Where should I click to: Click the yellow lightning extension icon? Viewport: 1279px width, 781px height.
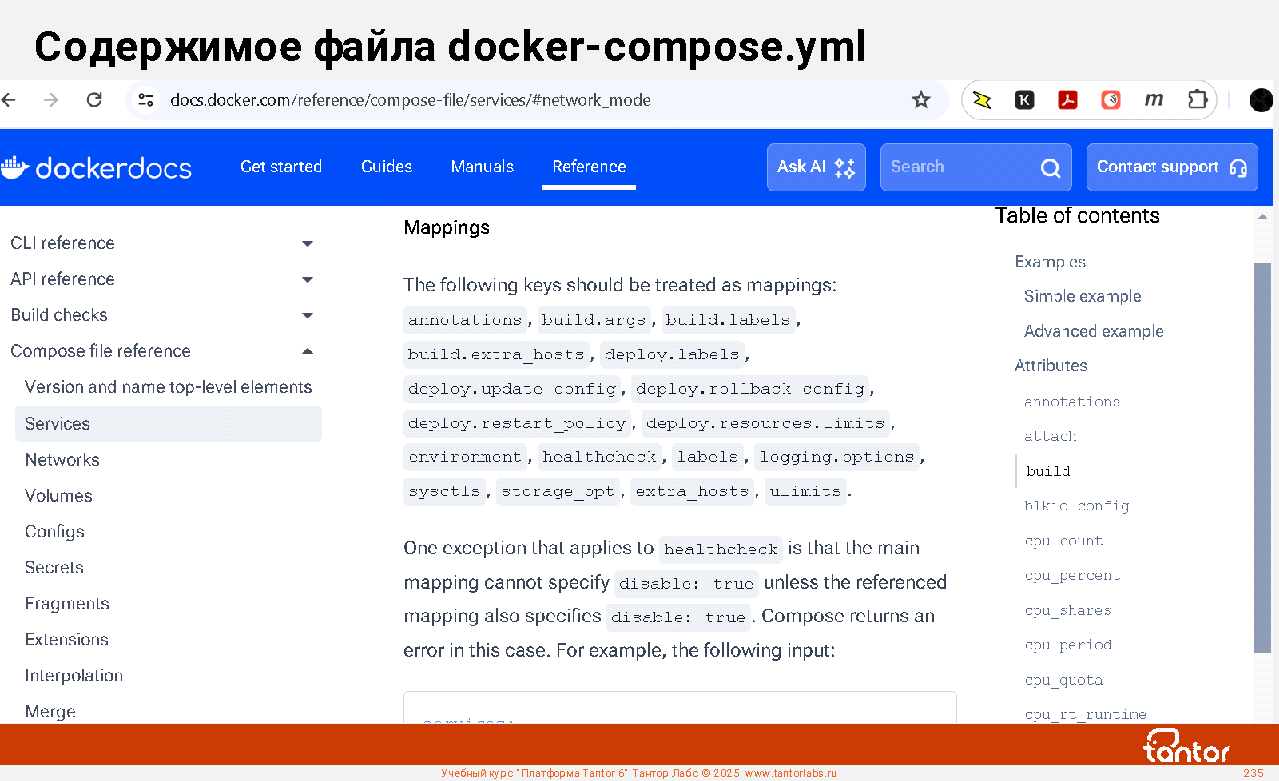pyautogui.click(x=982, y=100)
